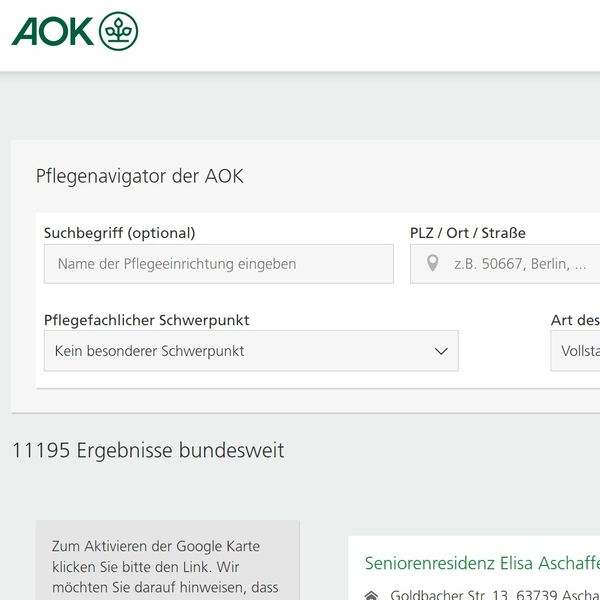
Task: Open the Art des dropdown showing Vollsta
Action: pos(575,351)
